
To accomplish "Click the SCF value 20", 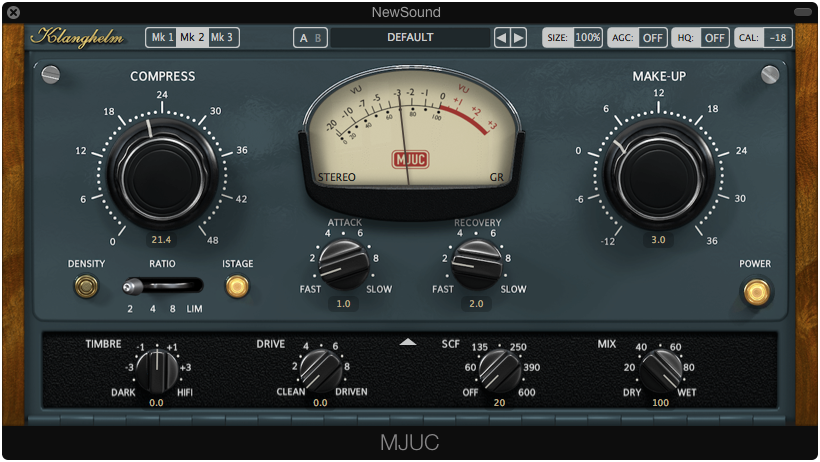I will pos(499,403).
